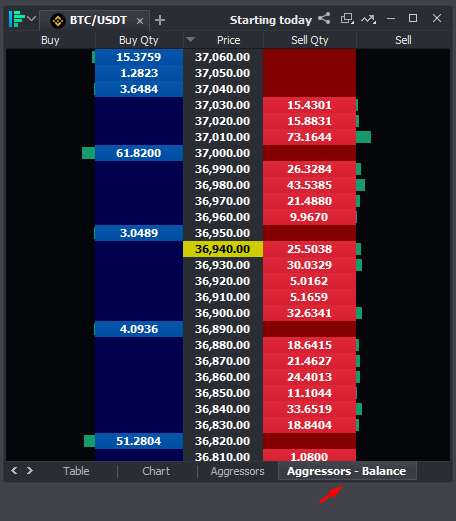
Task: Go to next tabs with right arrow
Action: click(30, 470)
